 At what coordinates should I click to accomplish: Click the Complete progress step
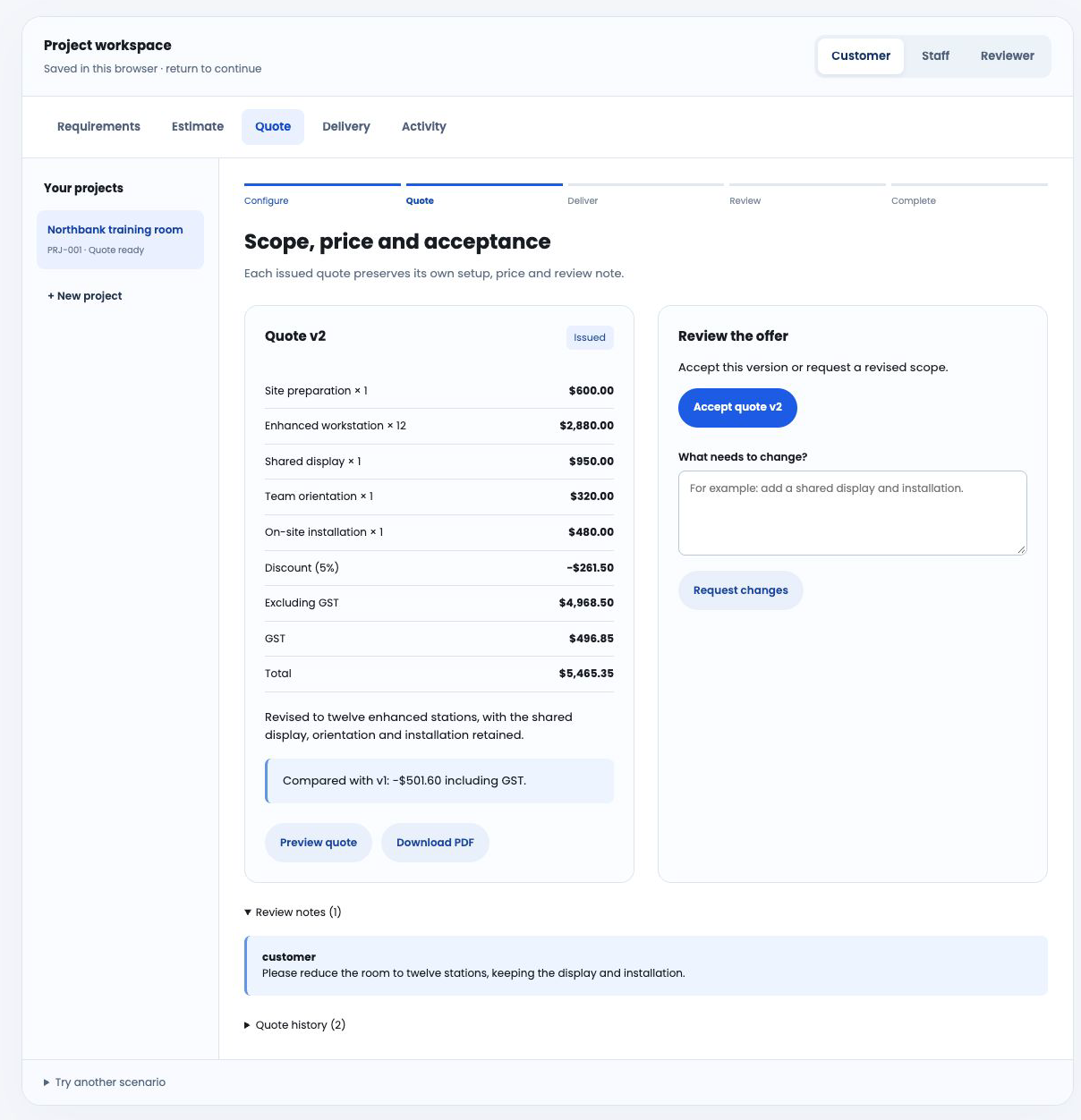coord(969,195)
